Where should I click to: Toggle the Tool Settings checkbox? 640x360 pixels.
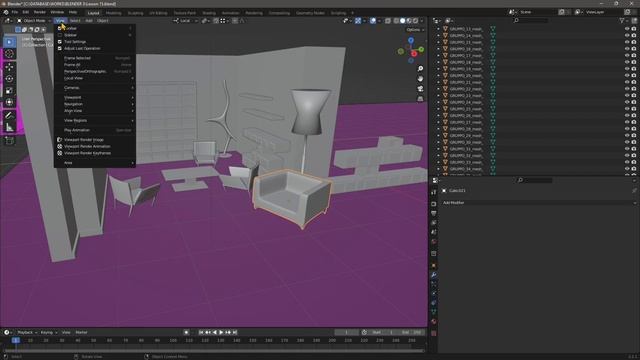pyautogui.click(x=60, y=42)
